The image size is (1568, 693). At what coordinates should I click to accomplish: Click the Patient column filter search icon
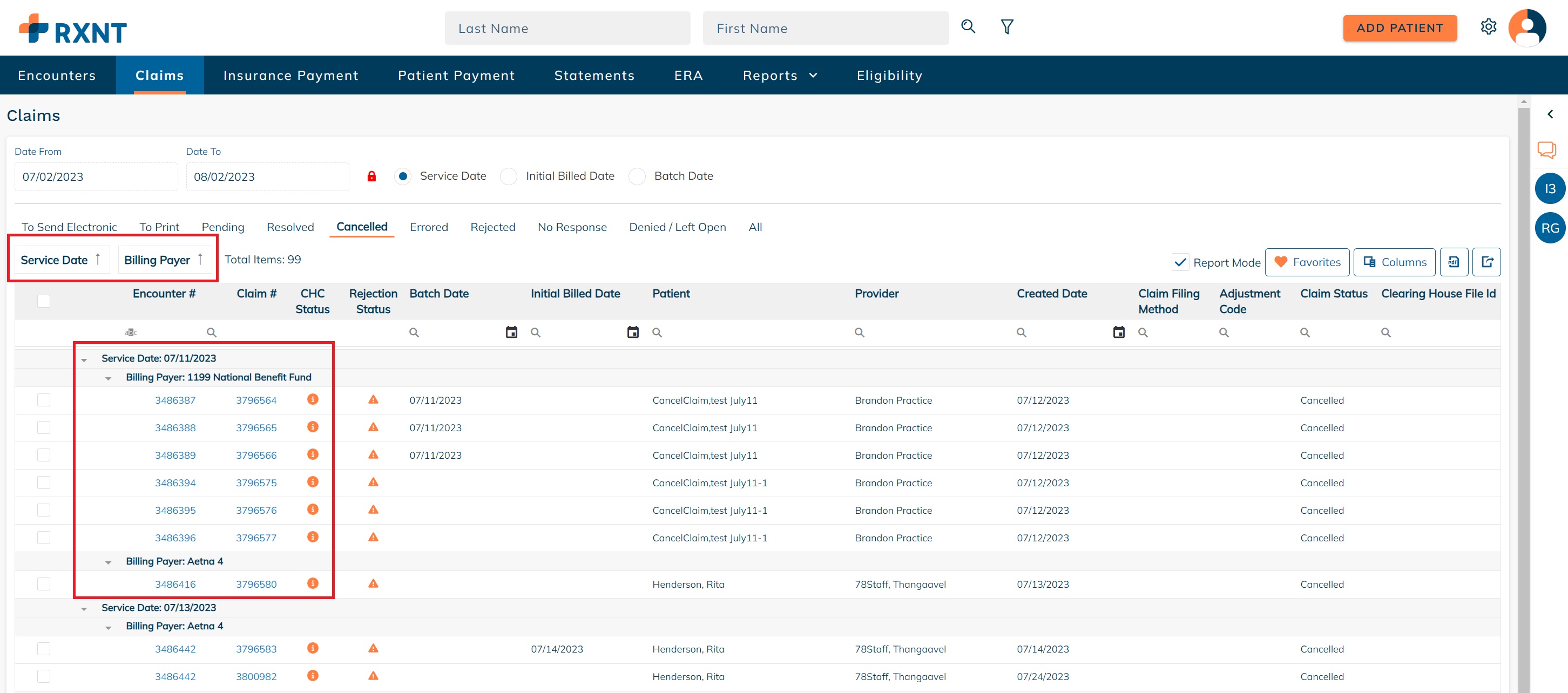(x=657, y=333)
